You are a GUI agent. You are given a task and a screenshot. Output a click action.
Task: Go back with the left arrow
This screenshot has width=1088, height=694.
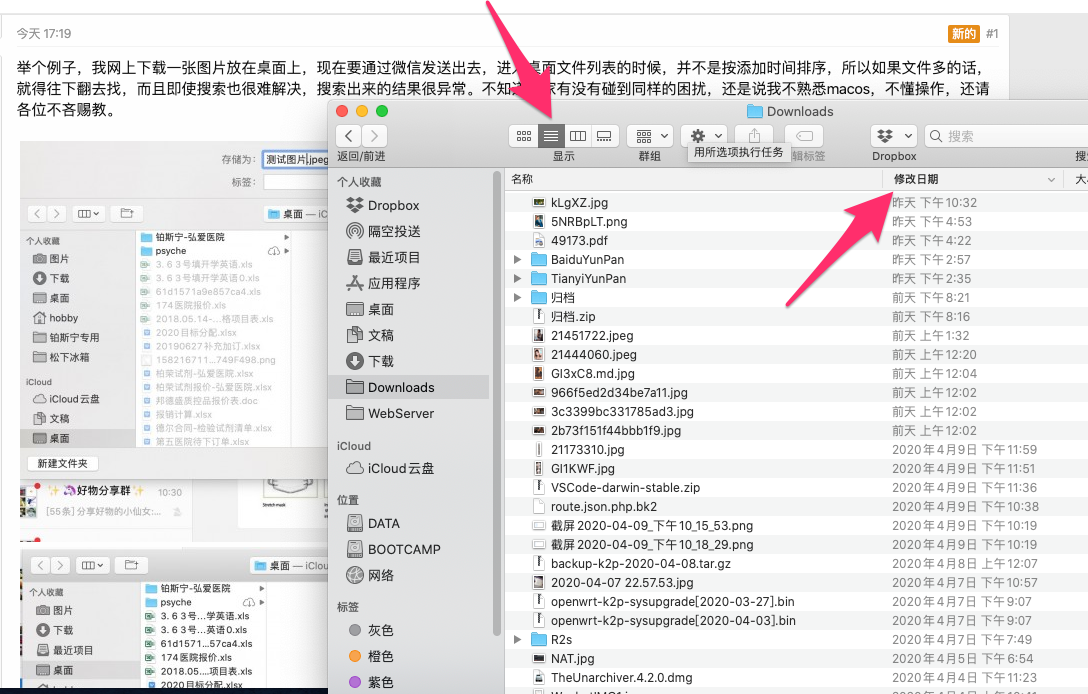(x=349, y=136)
